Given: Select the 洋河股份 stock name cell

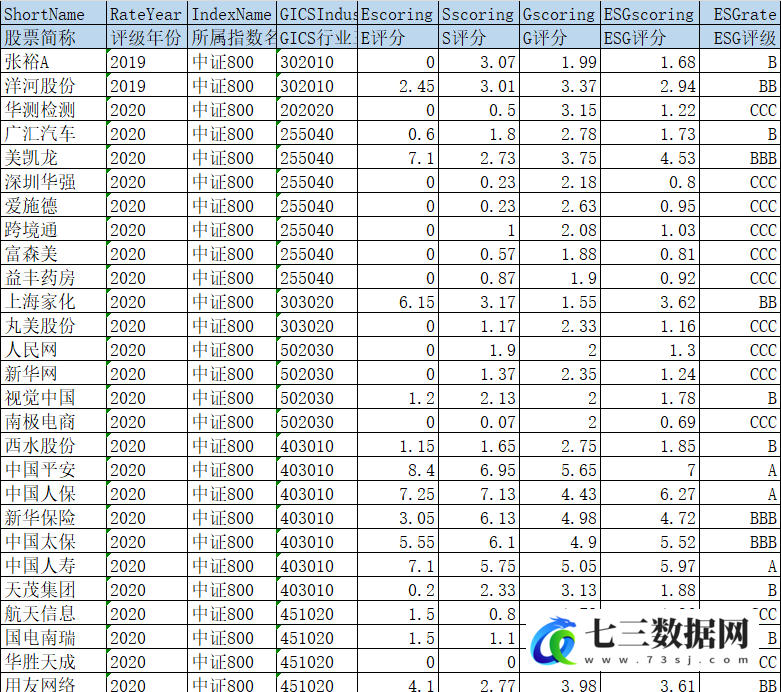Looking at the screenshot, I should click(x=53, y=85).
